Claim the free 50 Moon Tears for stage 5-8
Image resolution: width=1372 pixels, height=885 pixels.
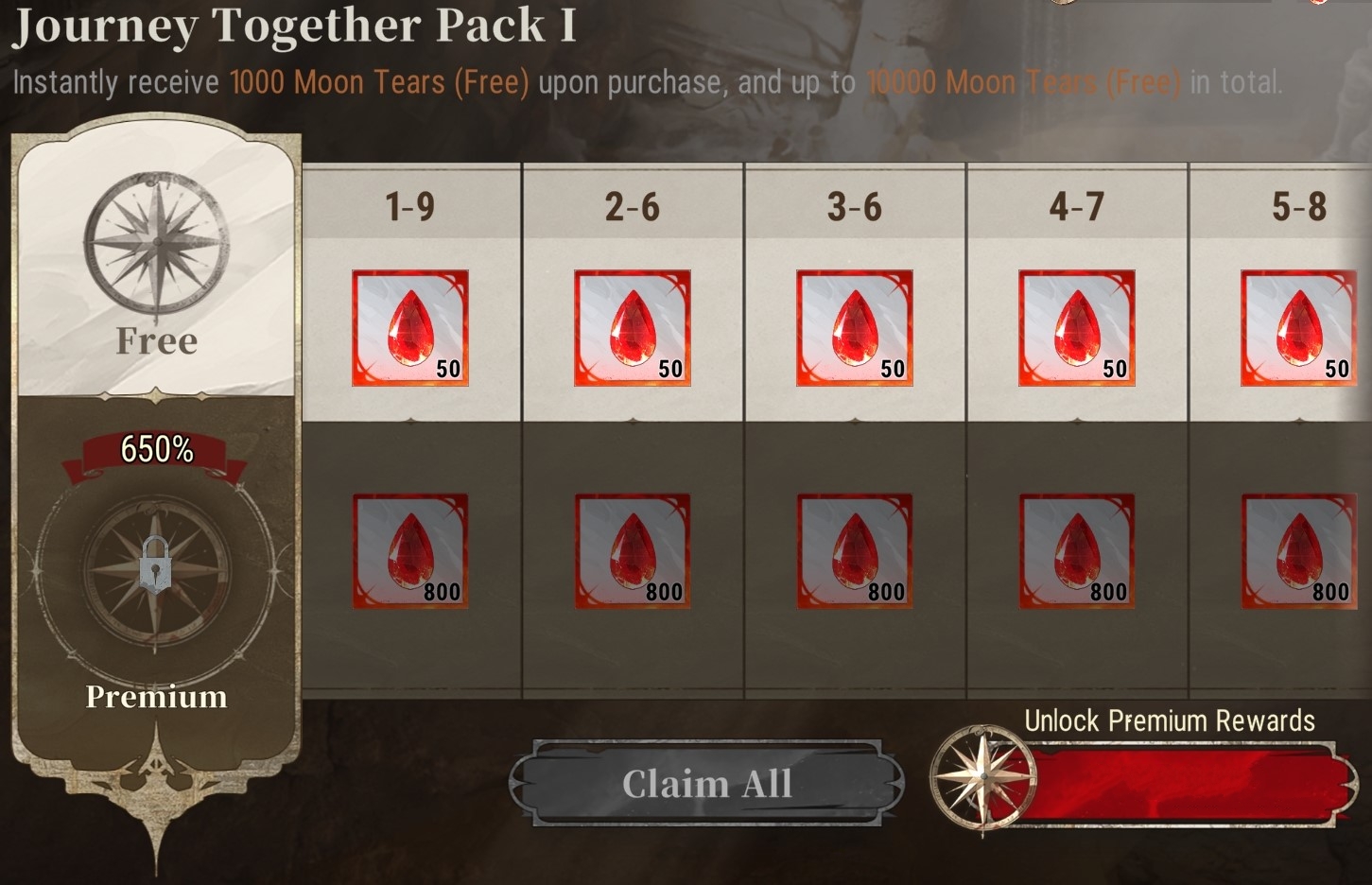(x=1299, y=328)
